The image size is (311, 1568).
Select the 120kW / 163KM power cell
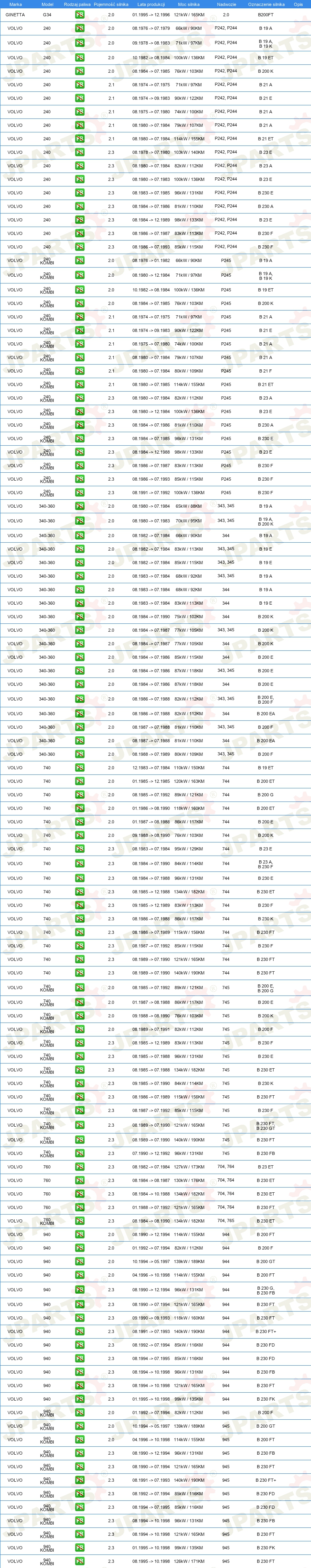click(189, 782)
